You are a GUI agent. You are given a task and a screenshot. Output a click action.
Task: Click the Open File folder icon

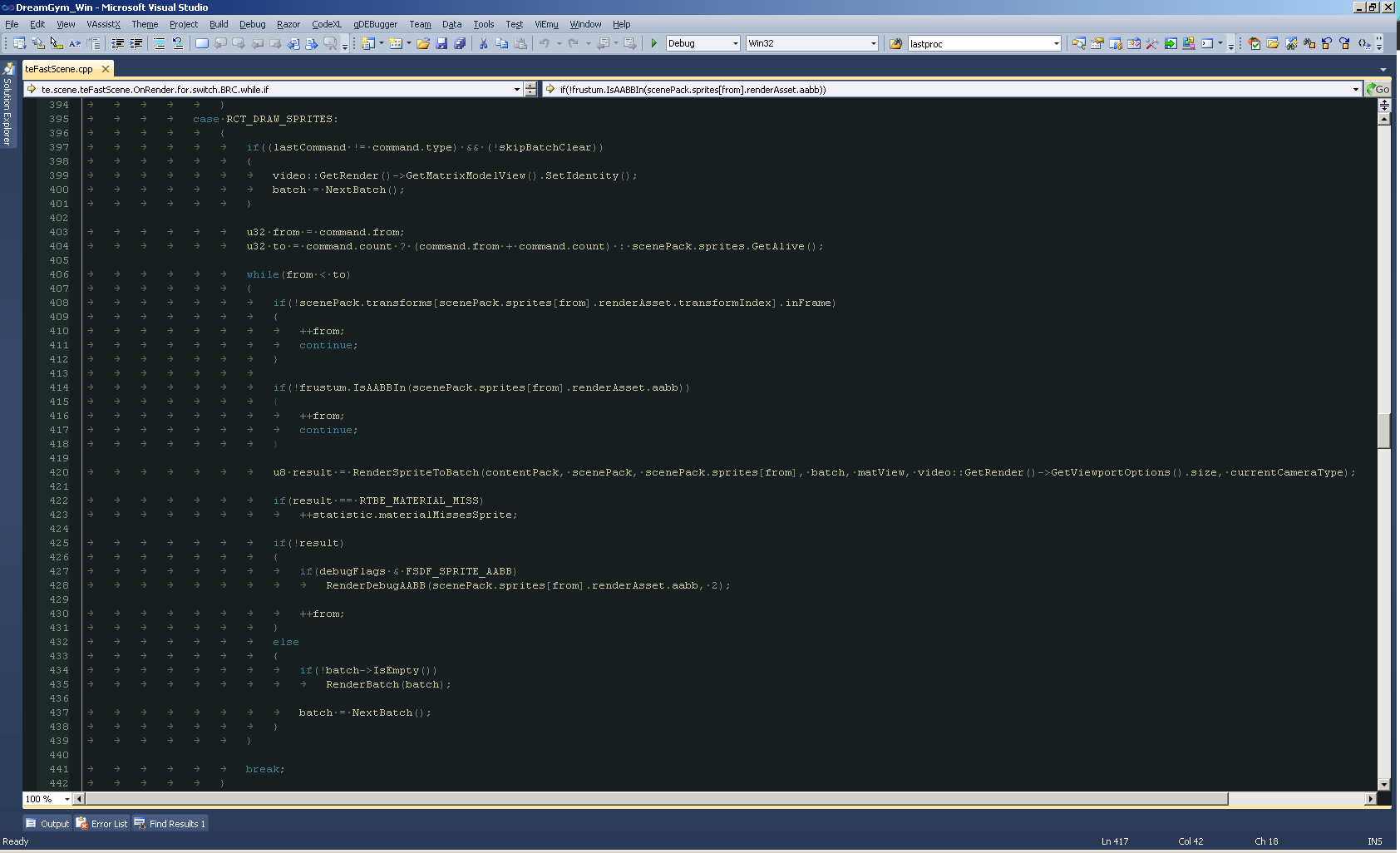423,43
